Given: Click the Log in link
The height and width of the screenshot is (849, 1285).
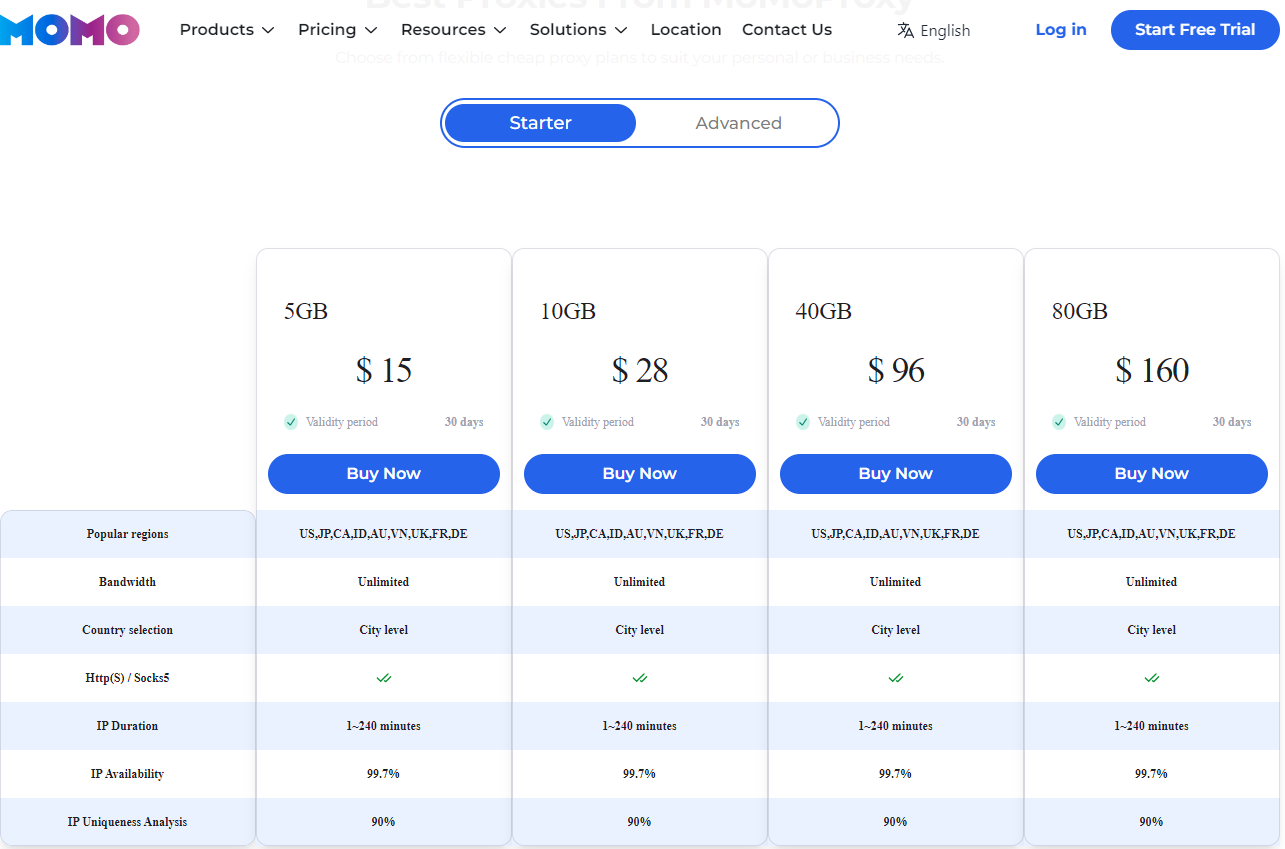Looking at the screenshot, I should coord(1061,30).
